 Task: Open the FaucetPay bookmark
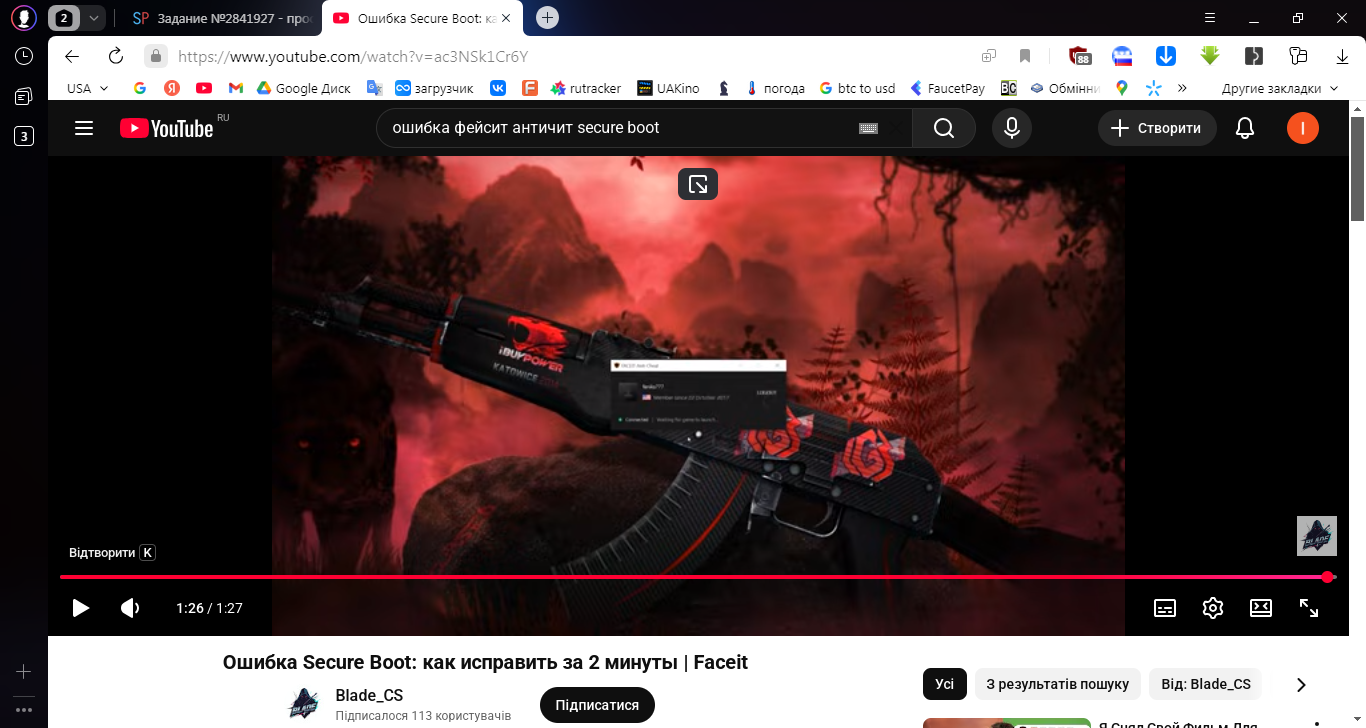947,88
